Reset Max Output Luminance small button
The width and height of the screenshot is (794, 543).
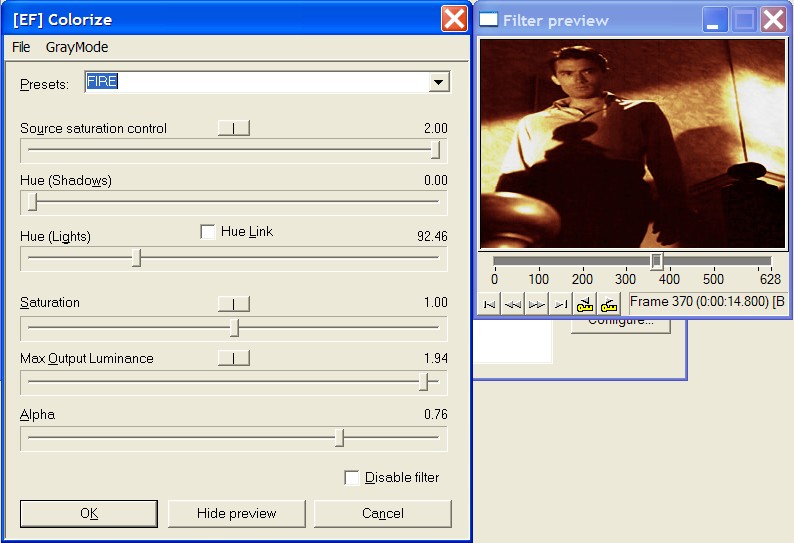click(233, 358)
